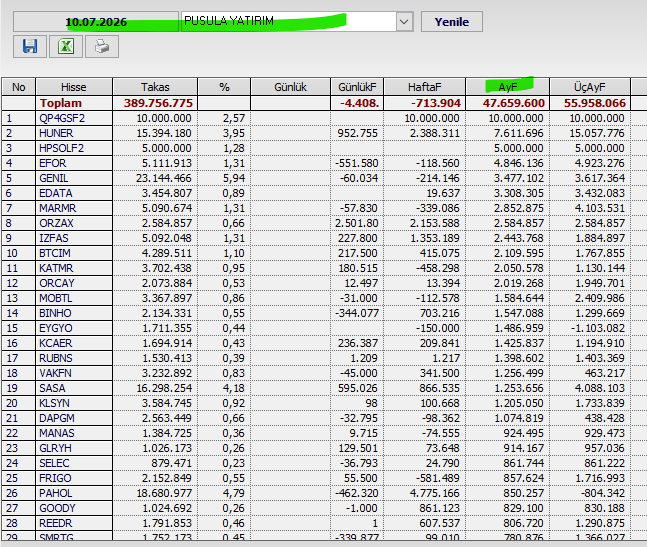Click SASA Takas value 16.298.254
This screenshot has width=647, height=547.
pos(164,388)
